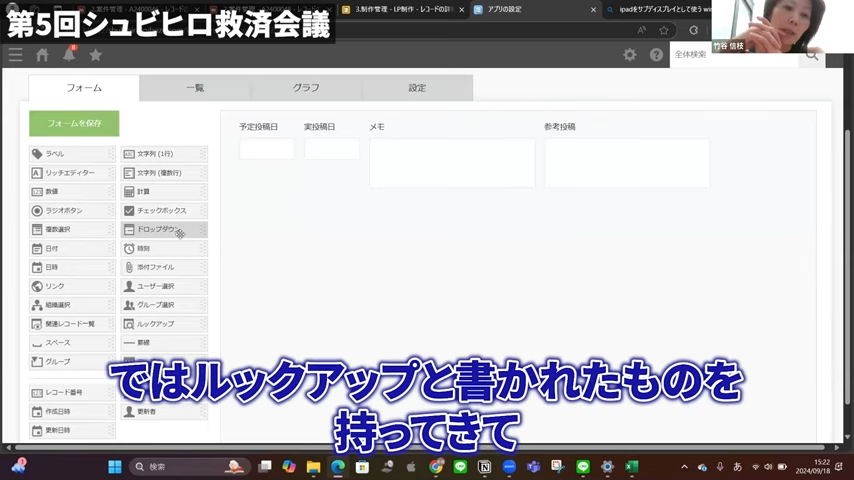Open File Explorer from the taskbar
The width and height of the screenshot is (854, 480).
pyautogui.click(x=313, y=467)
